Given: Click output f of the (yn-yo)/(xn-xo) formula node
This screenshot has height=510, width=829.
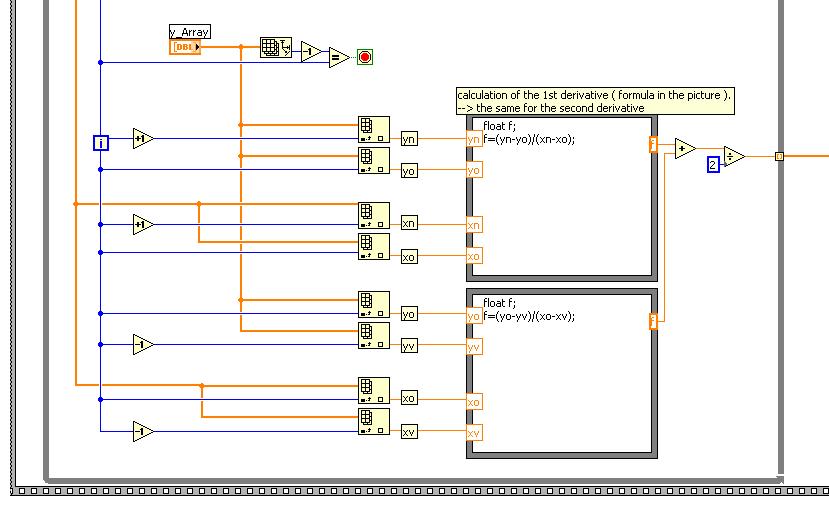Looking at the screenshot, I should pos(653,144).
